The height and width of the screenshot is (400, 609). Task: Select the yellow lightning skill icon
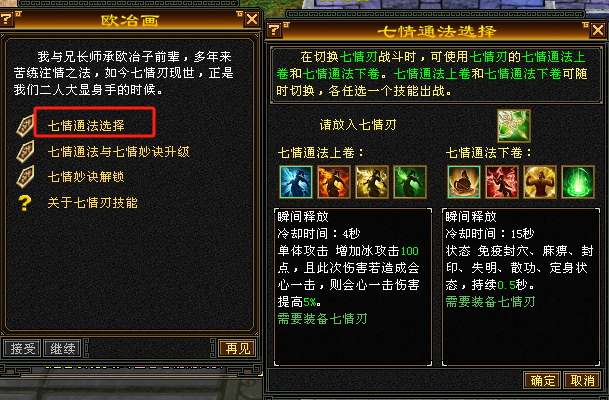pyautogui.click(x=372, y=182)
